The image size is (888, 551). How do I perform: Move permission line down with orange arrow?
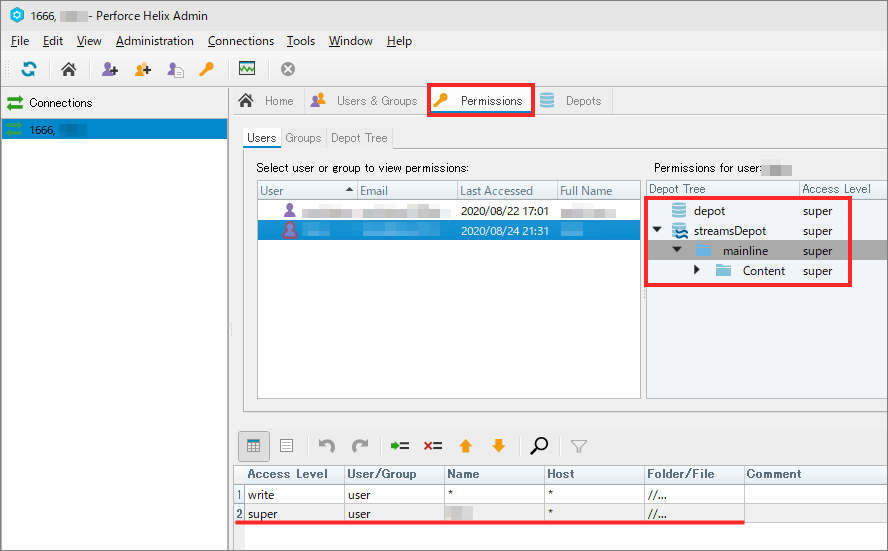click(498, 446)
